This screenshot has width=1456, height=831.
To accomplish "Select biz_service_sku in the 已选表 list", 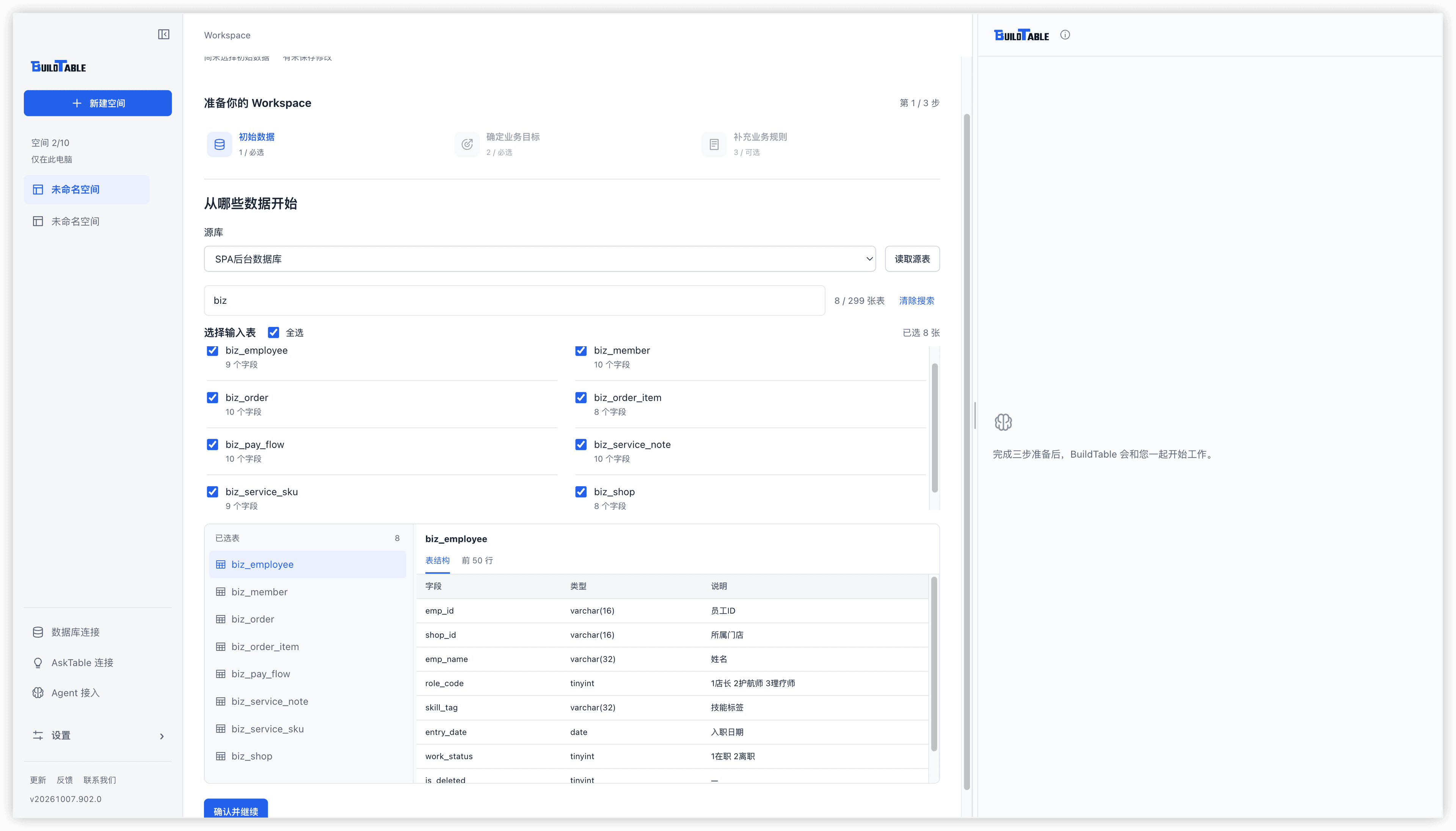I will click(x=308, y=729).
